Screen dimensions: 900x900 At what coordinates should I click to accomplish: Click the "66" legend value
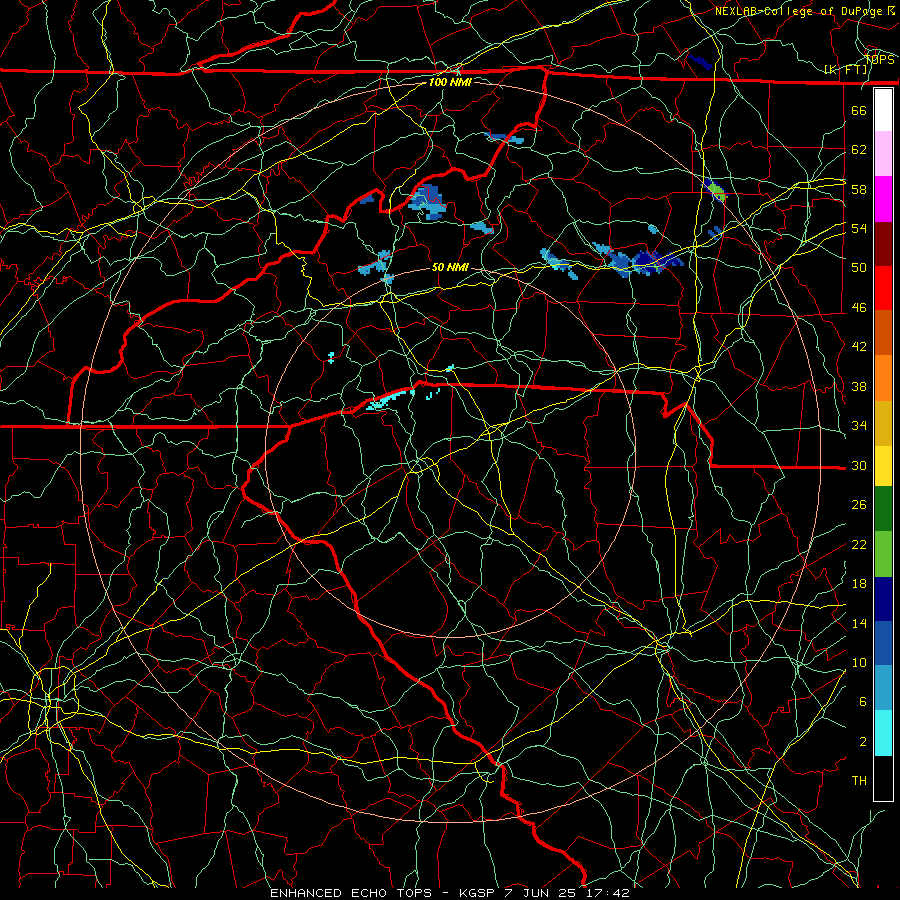(x=859, y=110)
